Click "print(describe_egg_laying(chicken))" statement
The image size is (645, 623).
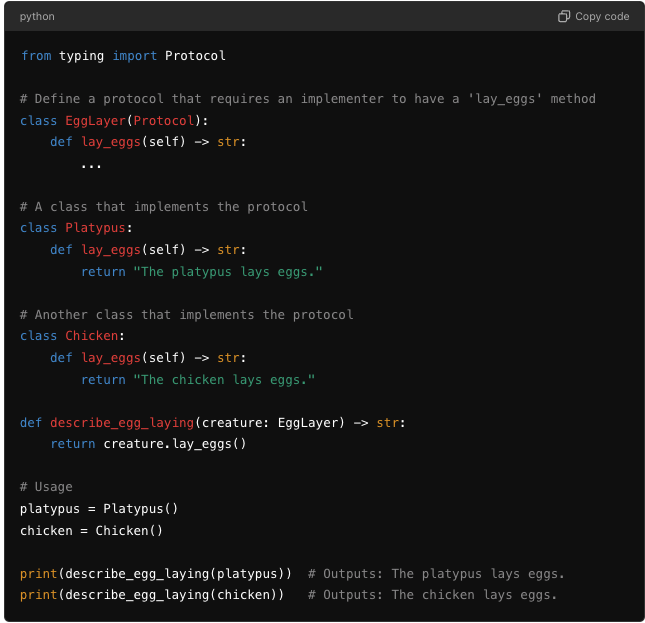[x=152, y=595]
